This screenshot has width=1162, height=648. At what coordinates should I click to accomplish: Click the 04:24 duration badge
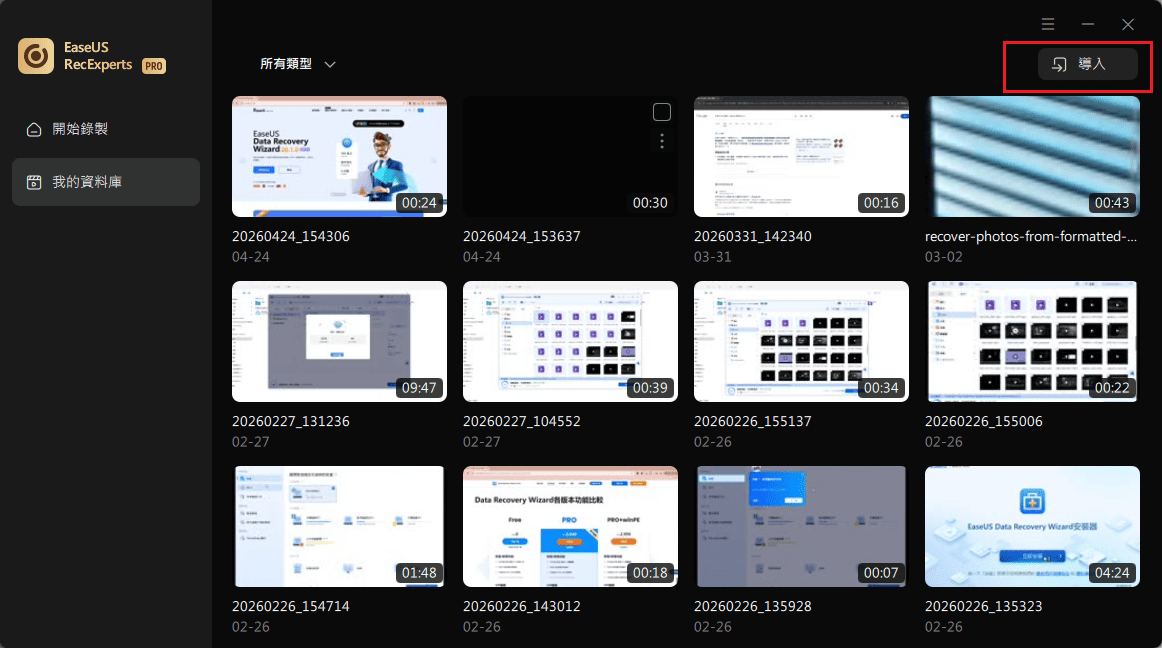[1112, 572]
